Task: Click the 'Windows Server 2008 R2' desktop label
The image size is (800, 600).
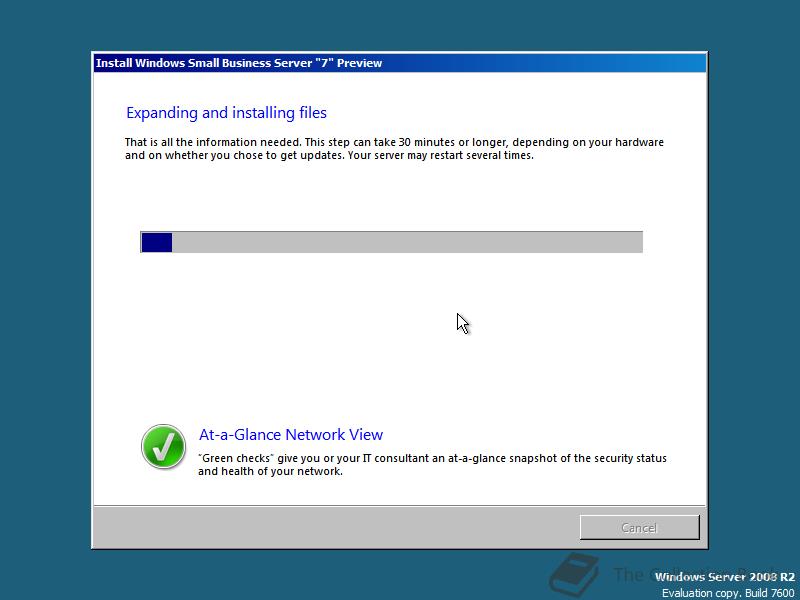Action: tap(724, 577)
